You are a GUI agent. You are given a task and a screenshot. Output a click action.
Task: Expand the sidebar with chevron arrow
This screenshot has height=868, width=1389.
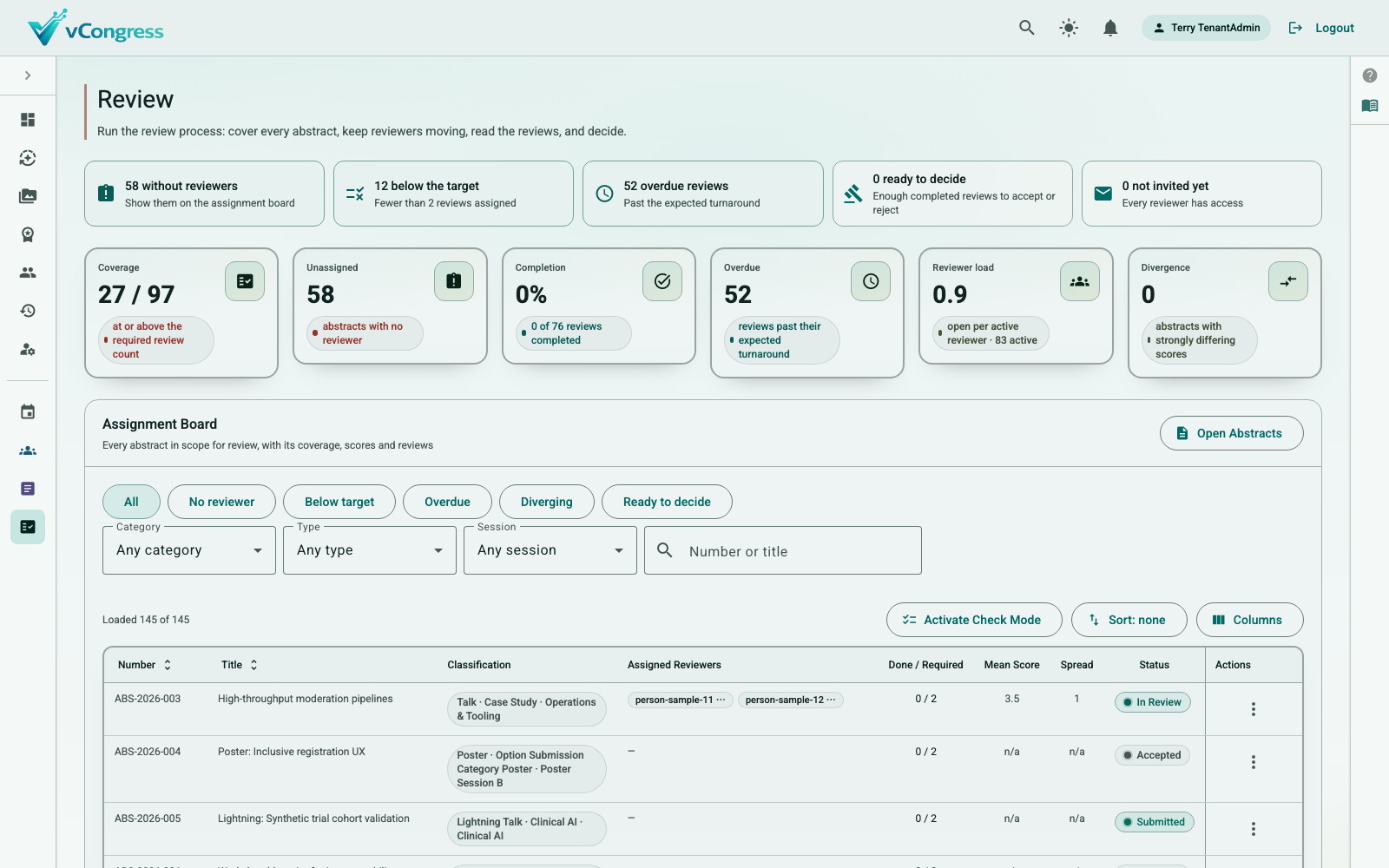pos(28,76)
